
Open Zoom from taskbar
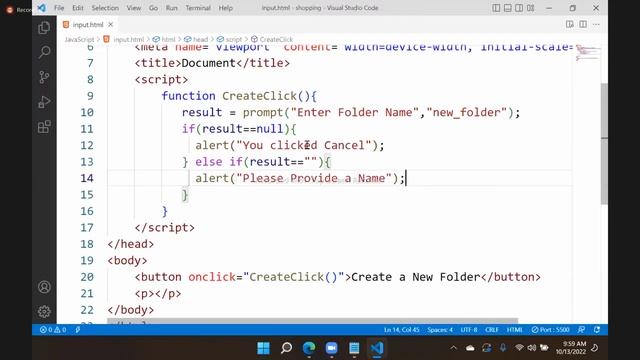(x=331, y=348)
